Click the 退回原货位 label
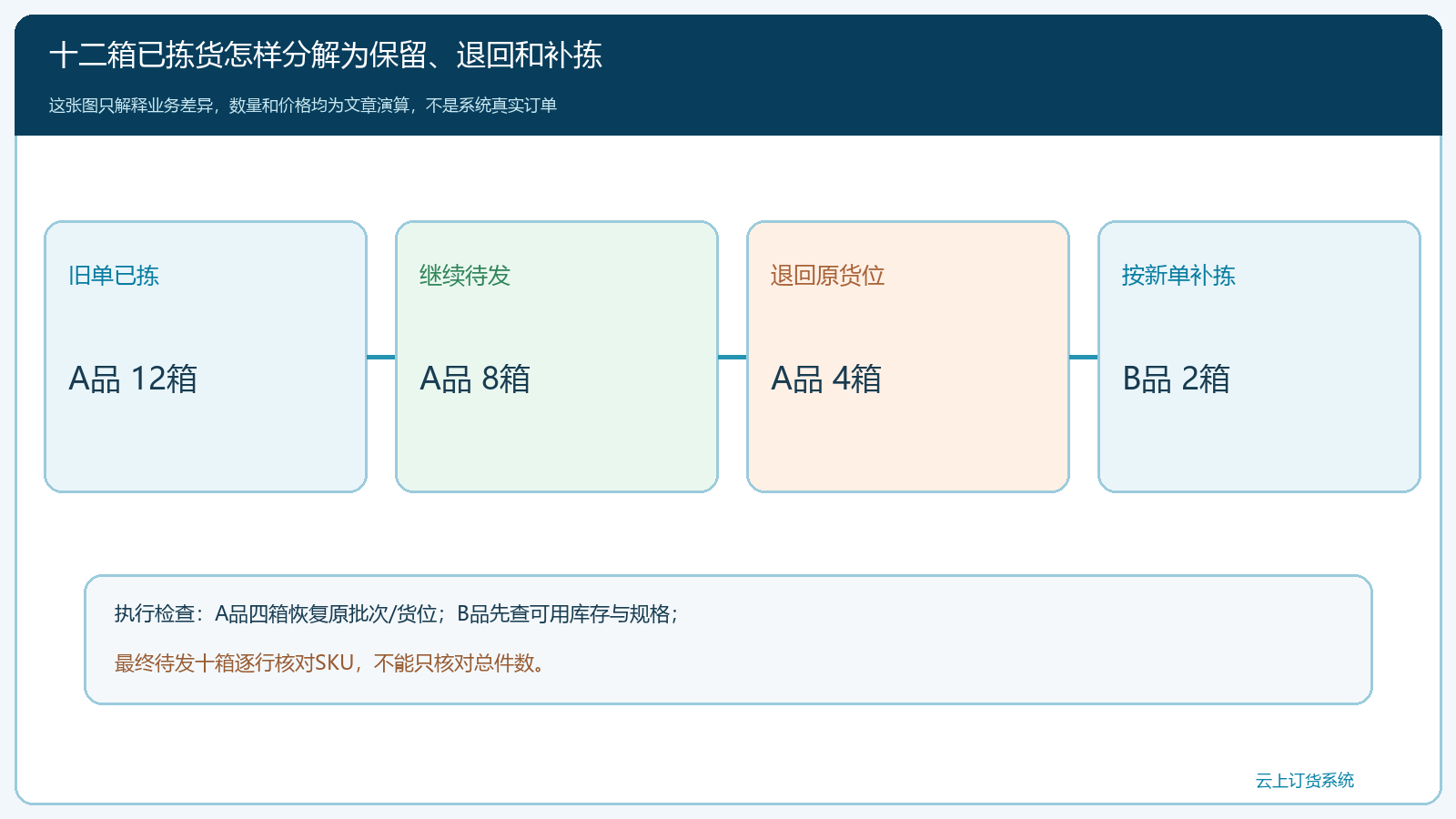Screen dimensions: 1456x819 (x=828, y=276)
